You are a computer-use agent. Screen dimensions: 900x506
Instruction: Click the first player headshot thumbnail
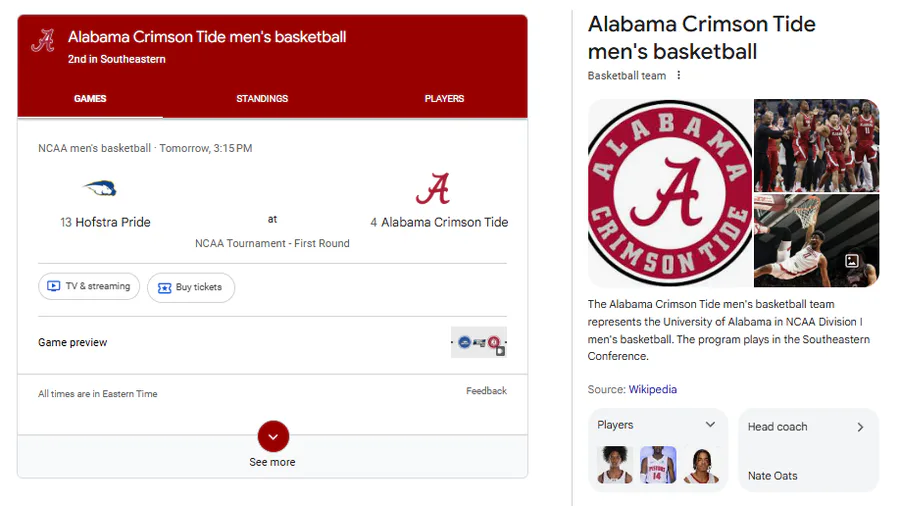[615, 465]
